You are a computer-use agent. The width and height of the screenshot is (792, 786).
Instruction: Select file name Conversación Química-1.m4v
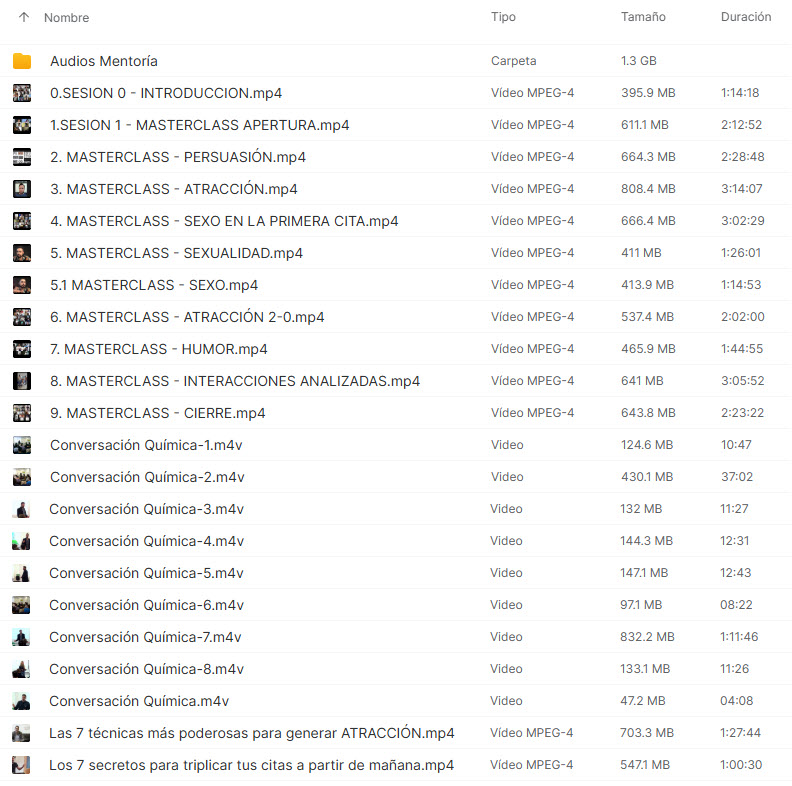pos(146,445)
